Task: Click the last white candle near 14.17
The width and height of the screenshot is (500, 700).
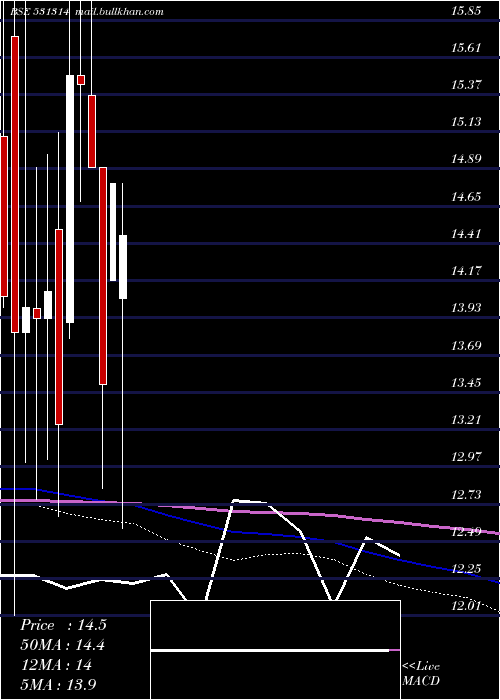Action: coord(123,267)
